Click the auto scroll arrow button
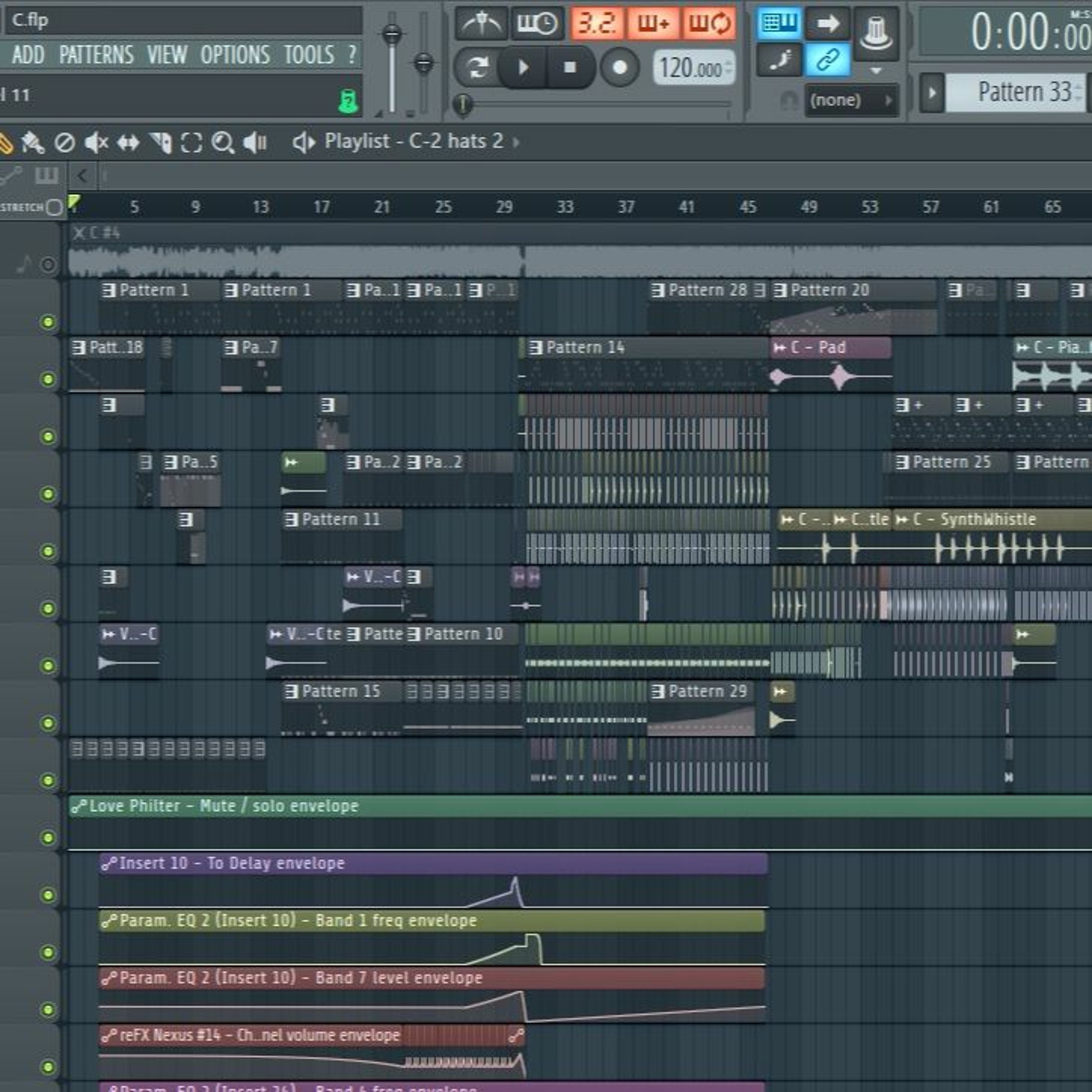This screenshot has height=1092, width=1092. point(827,23)
